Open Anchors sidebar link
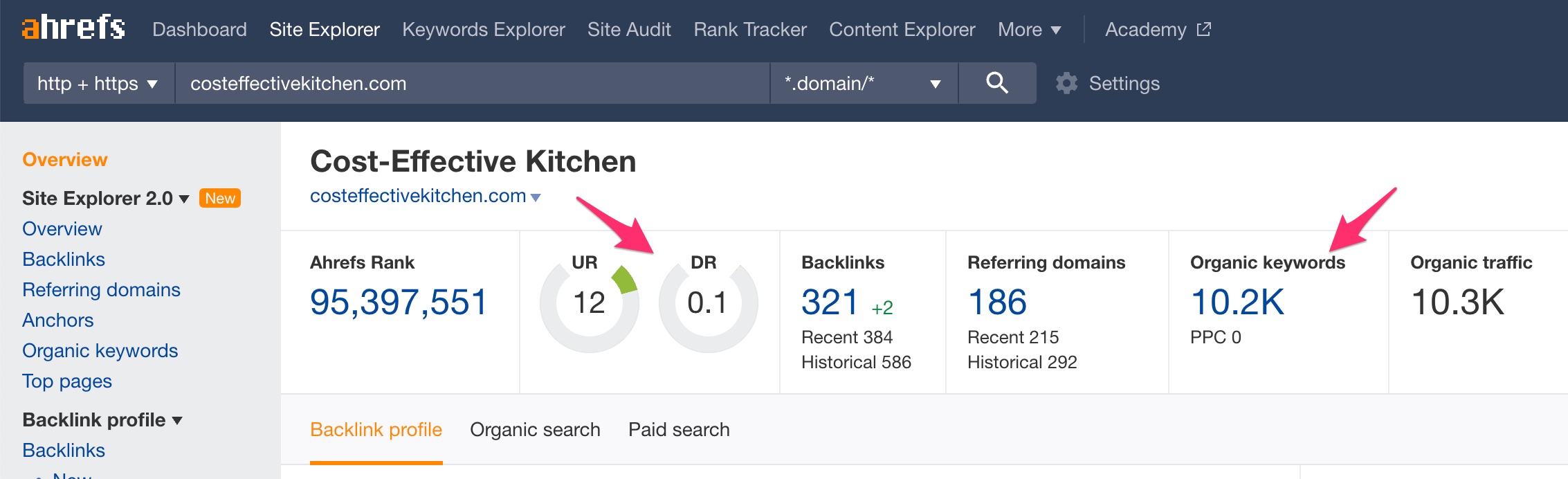 click(x=58, y=320)
